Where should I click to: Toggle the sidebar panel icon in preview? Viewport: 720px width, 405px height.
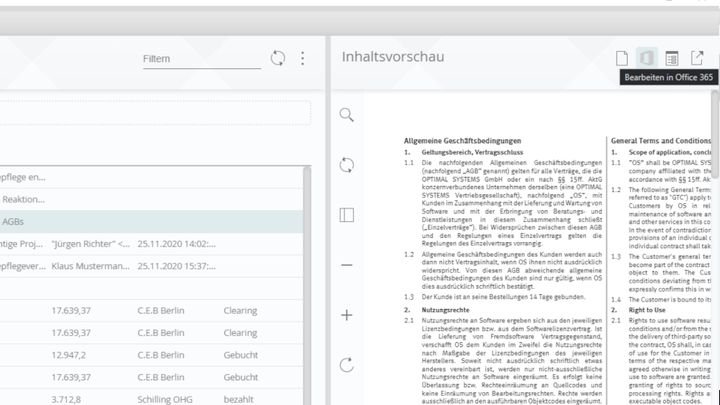click(x=347, y=215)
